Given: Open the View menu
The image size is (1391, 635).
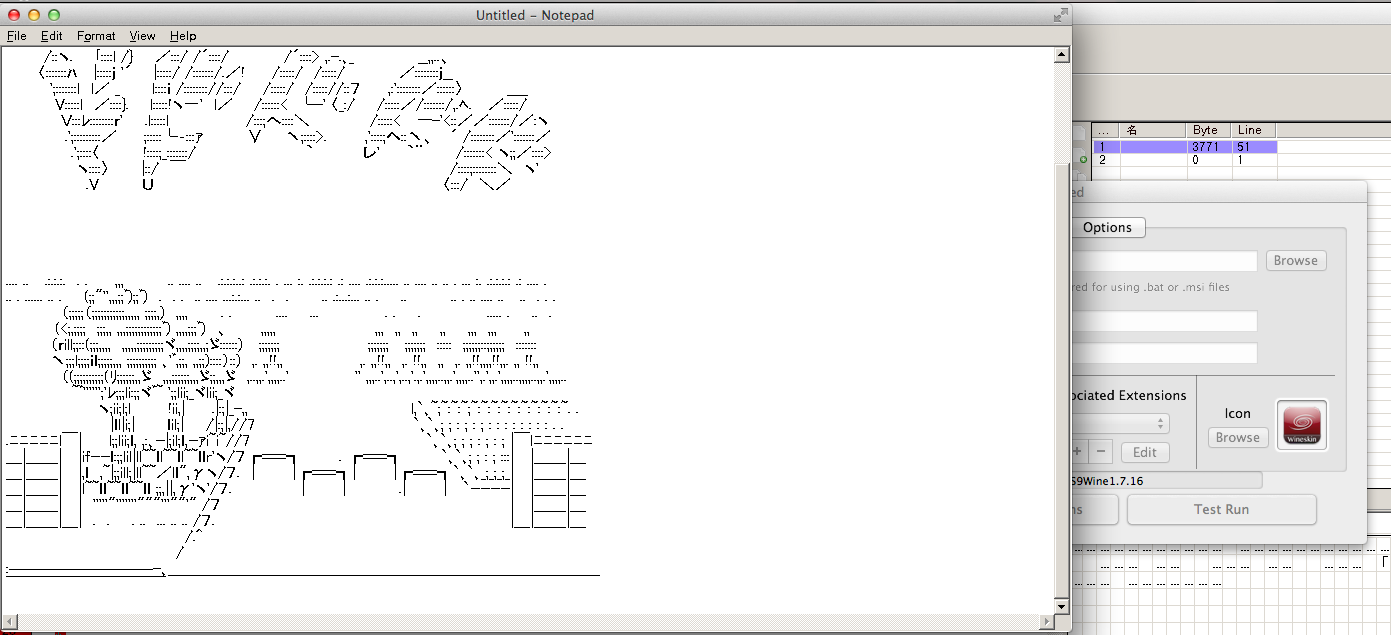Looking at the screenshot, I should (142, 36).
